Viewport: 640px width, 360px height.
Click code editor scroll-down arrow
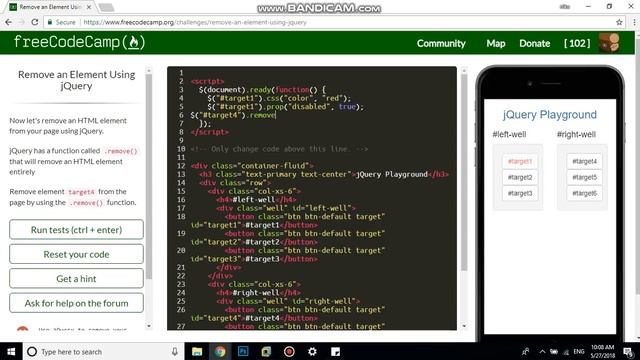(x=464, y=326)
